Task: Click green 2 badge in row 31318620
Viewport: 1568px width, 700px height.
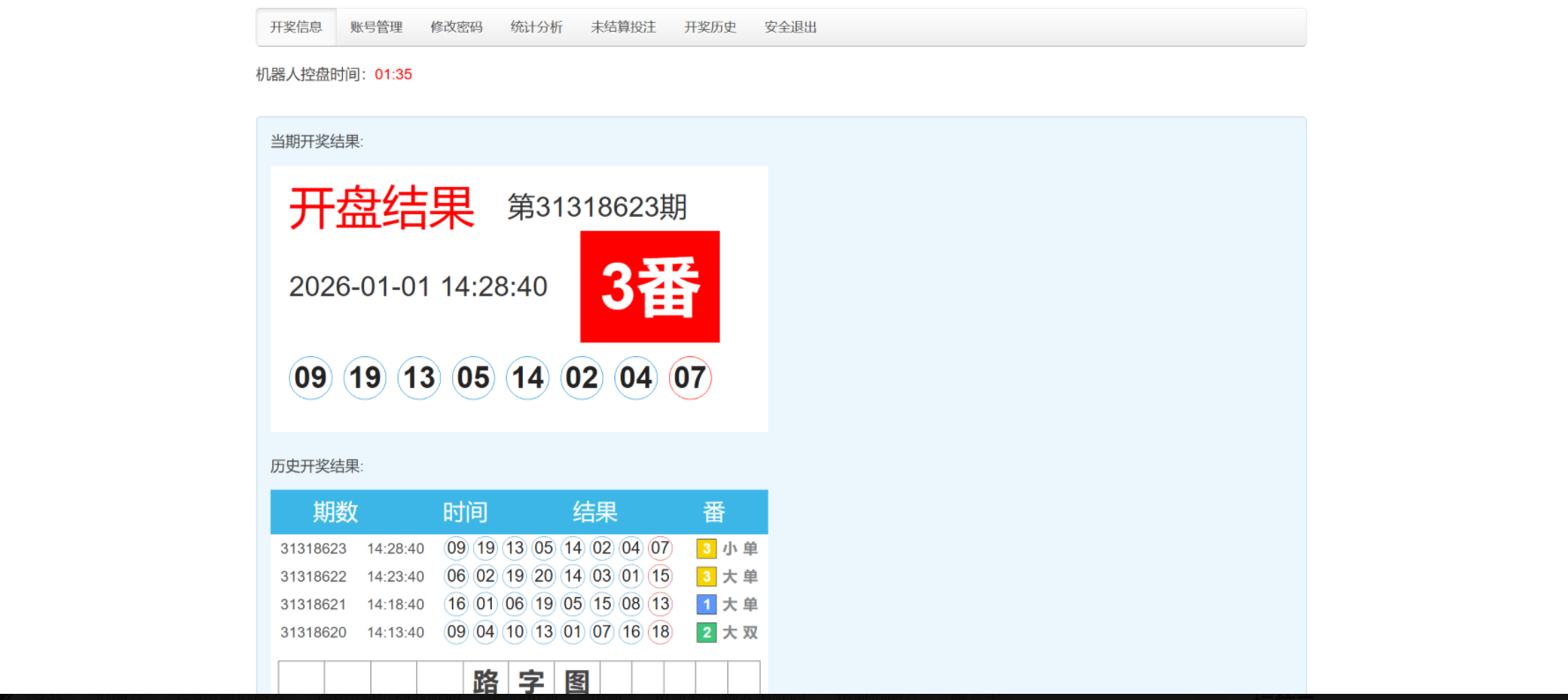Action: click(x=706, y=633)
